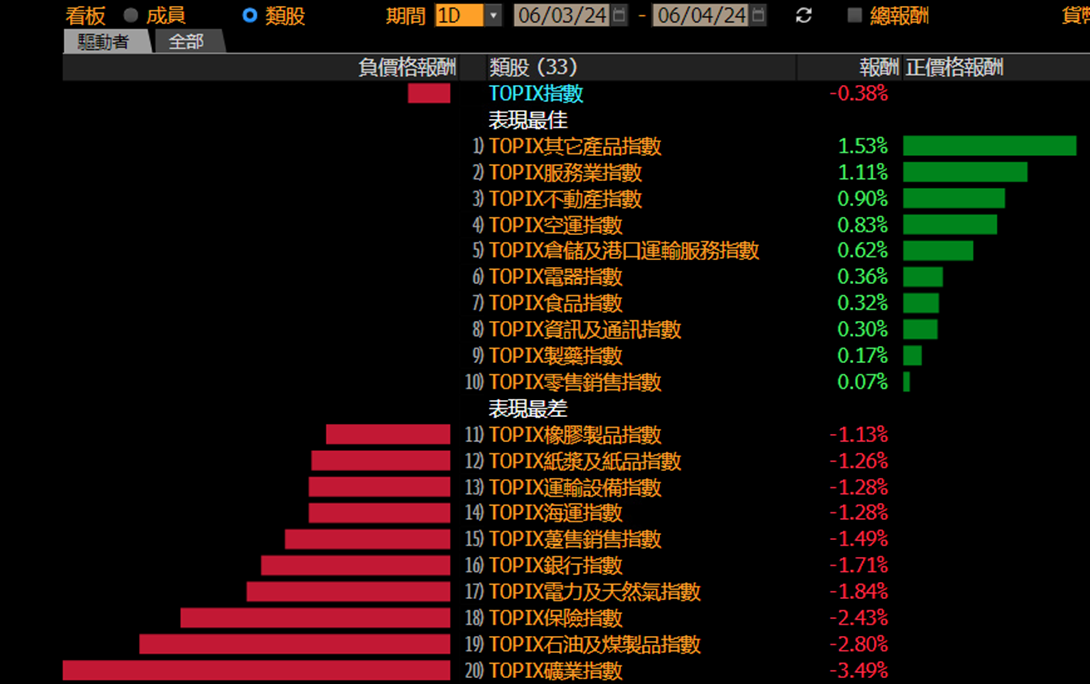Open the calendar icon for 06/04/24
1090x684 pixels.
click(758, 15)
